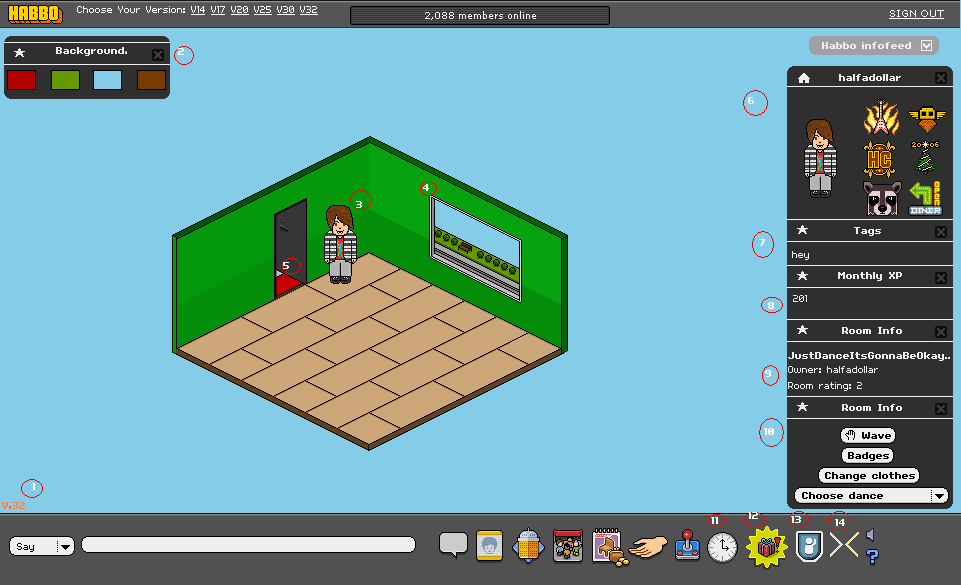Image resolution: width=961 pixels, height=585 pixels.
Task: Open the inventory hand icon
Action: pyautogui.click(x=648, y=546)
